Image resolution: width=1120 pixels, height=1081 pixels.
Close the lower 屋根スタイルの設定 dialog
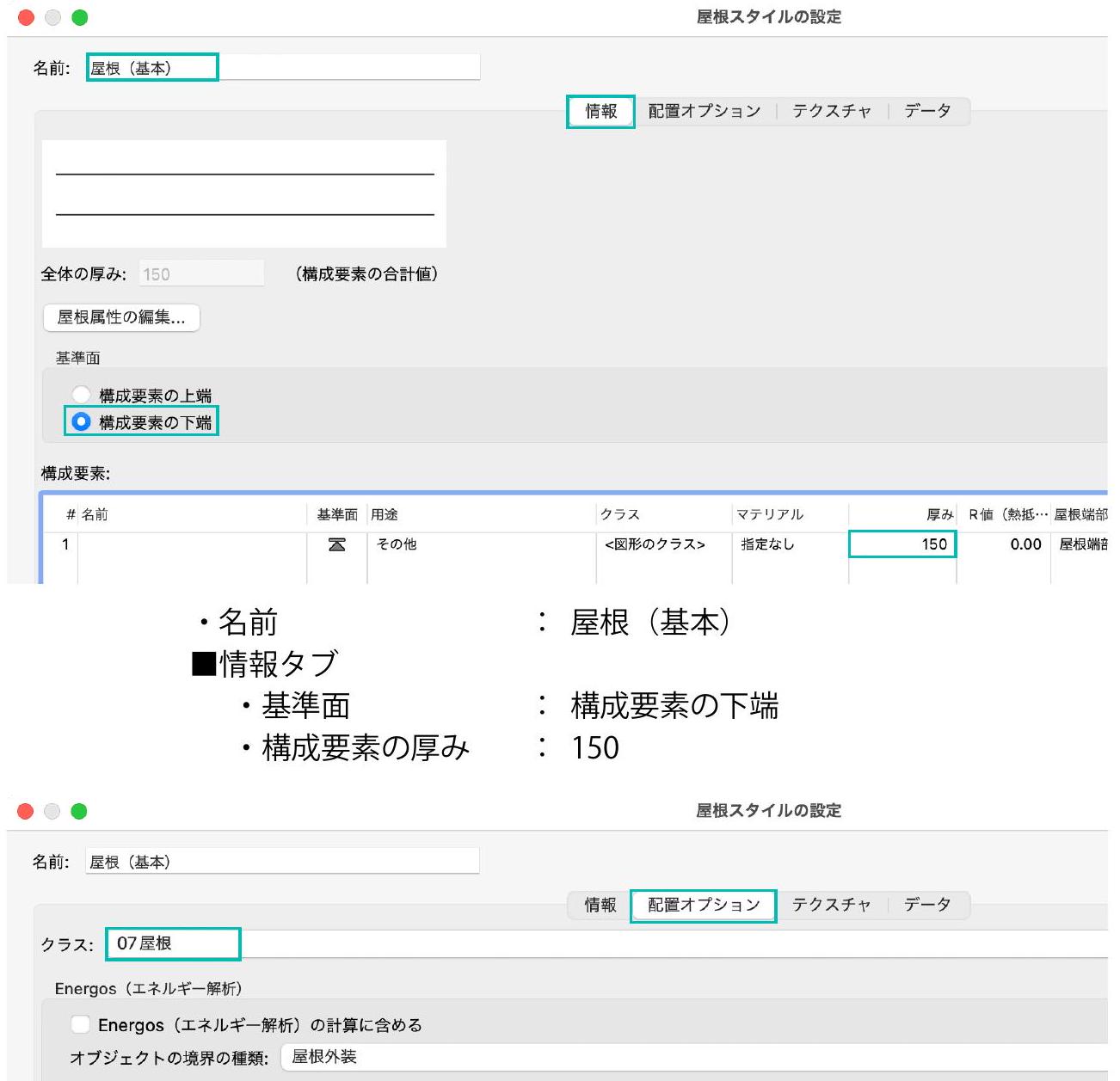click(25, 811)
